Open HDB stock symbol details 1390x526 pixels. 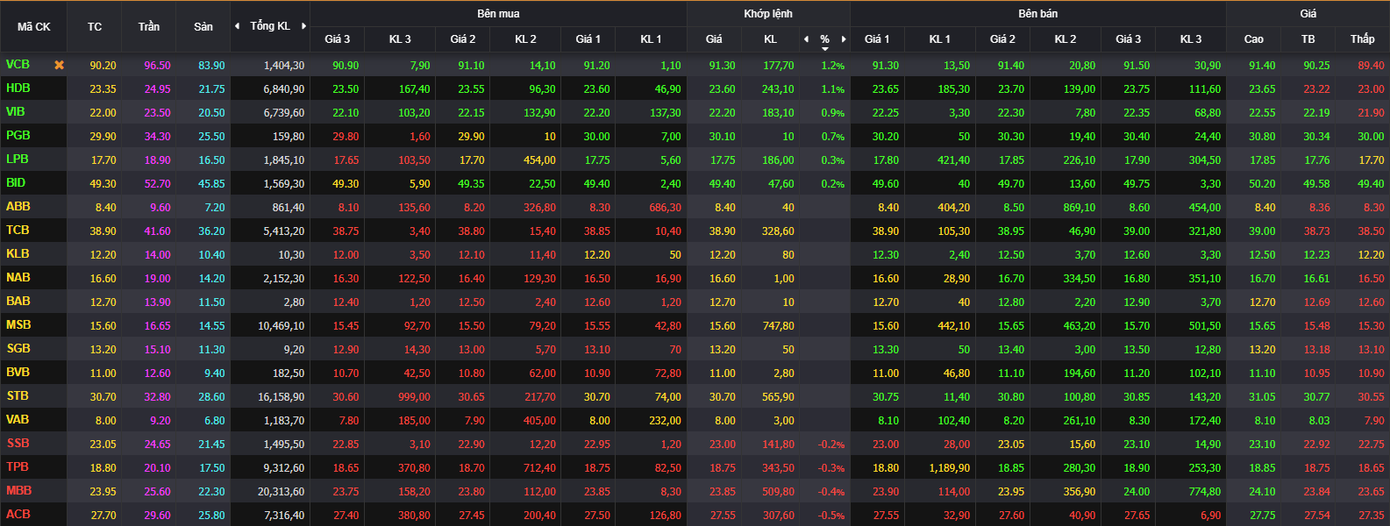click(x=18, y=88)
